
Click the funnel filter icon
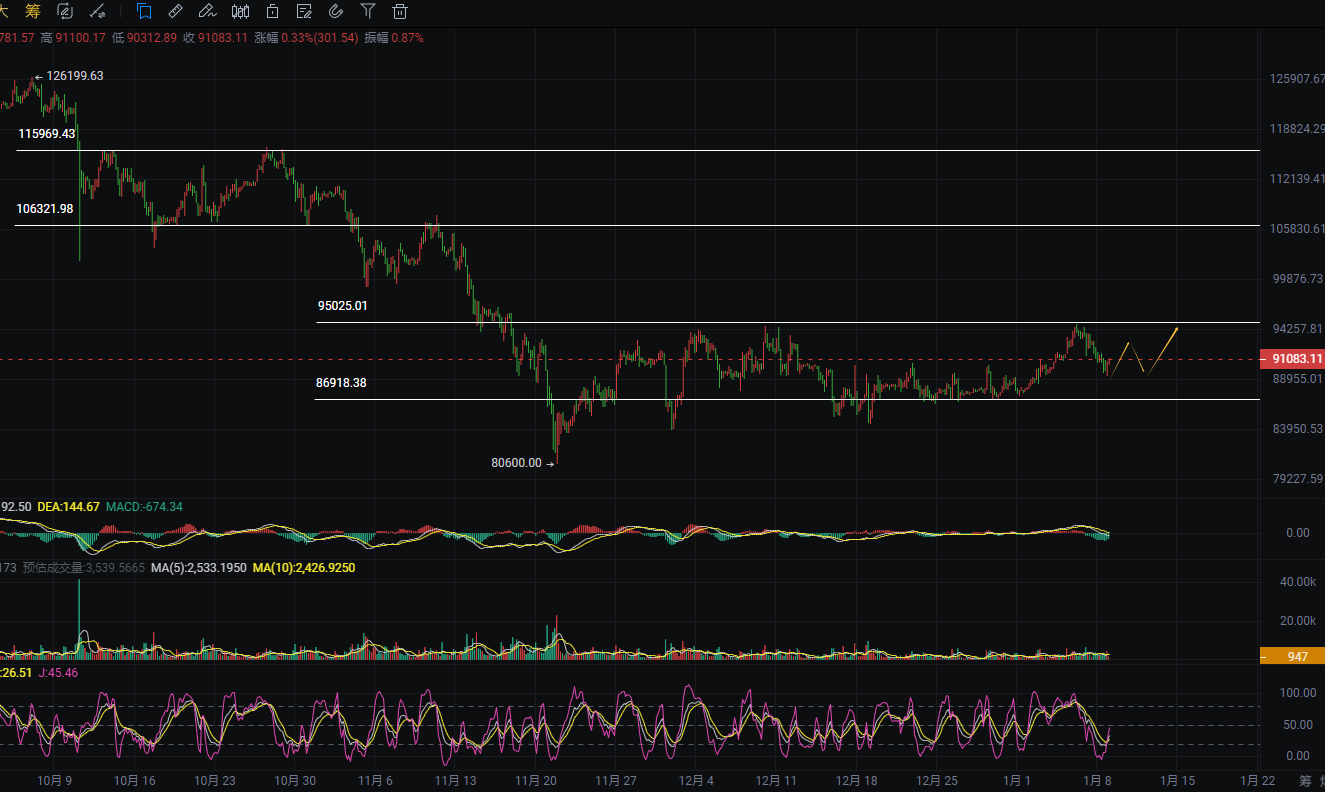(368, 12)
